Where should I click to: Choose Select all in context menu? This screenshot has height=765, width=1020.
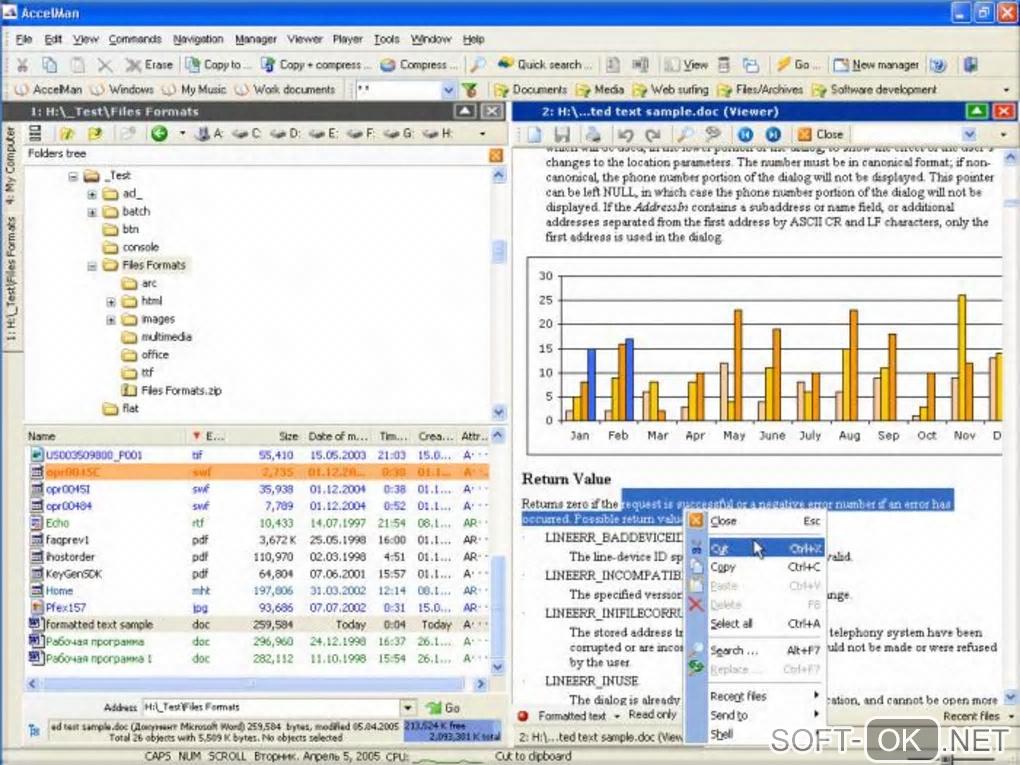pos(757,623)
